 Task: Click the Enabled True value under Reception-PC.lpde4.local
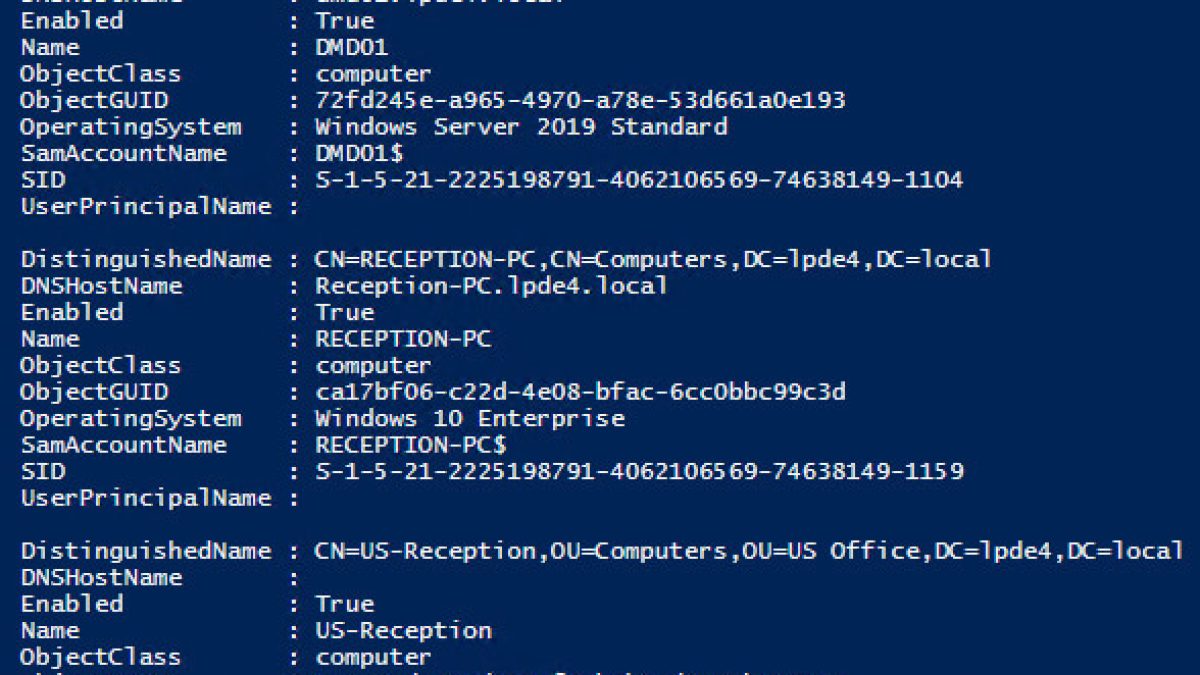click(x=344, y=312)
